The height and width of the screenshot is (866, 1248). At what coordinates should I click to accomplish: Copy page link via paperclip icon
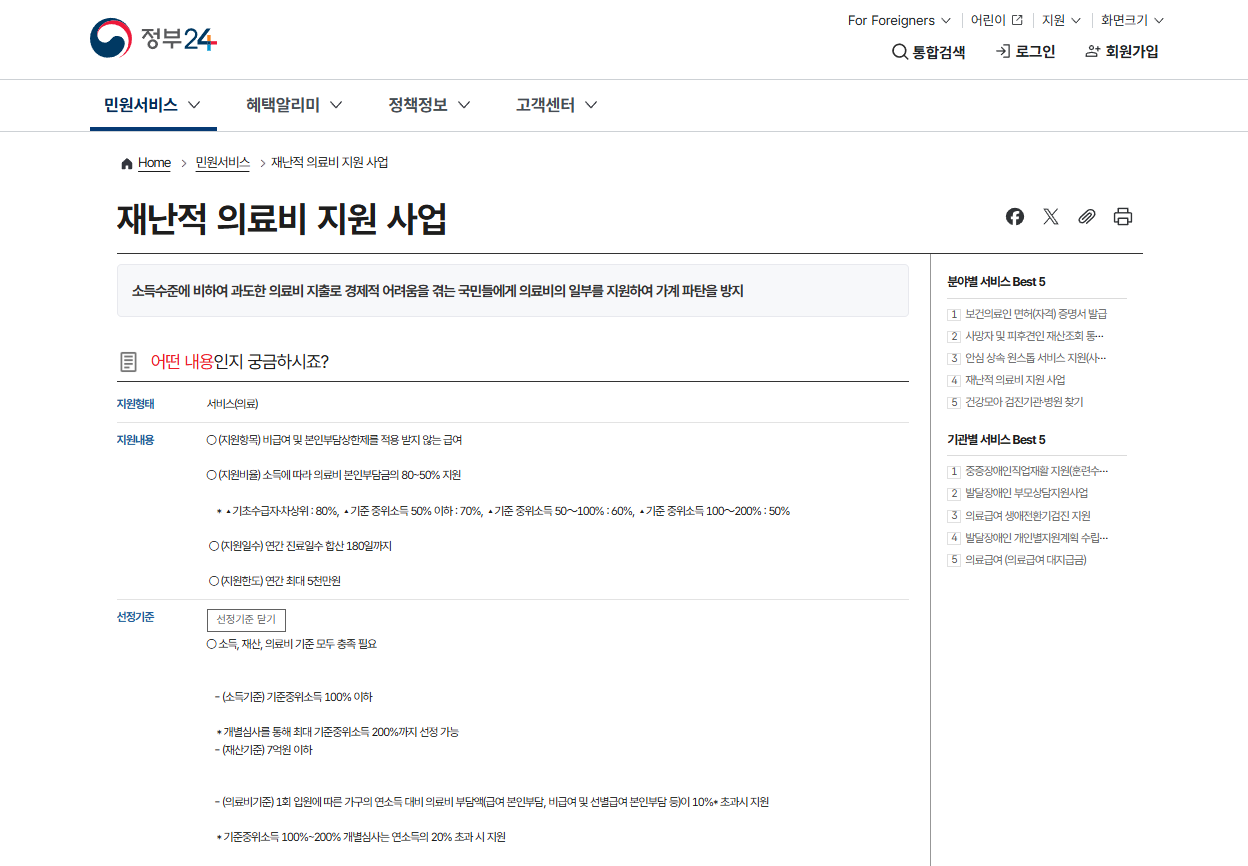click(x=1086, y=216)
